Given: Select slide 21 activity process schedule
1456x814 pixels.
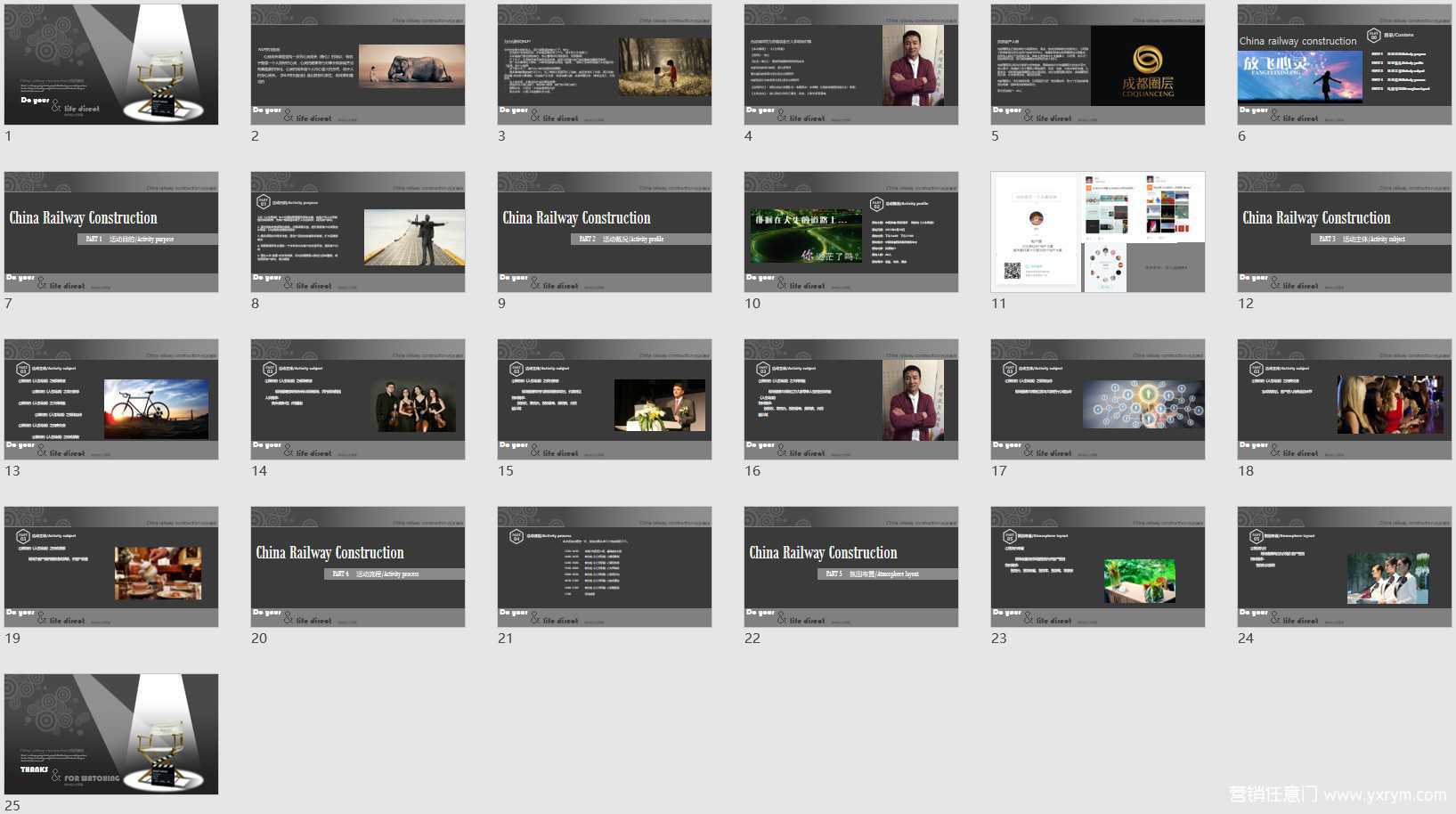Looking at the screenshot, I should [605, 566].
